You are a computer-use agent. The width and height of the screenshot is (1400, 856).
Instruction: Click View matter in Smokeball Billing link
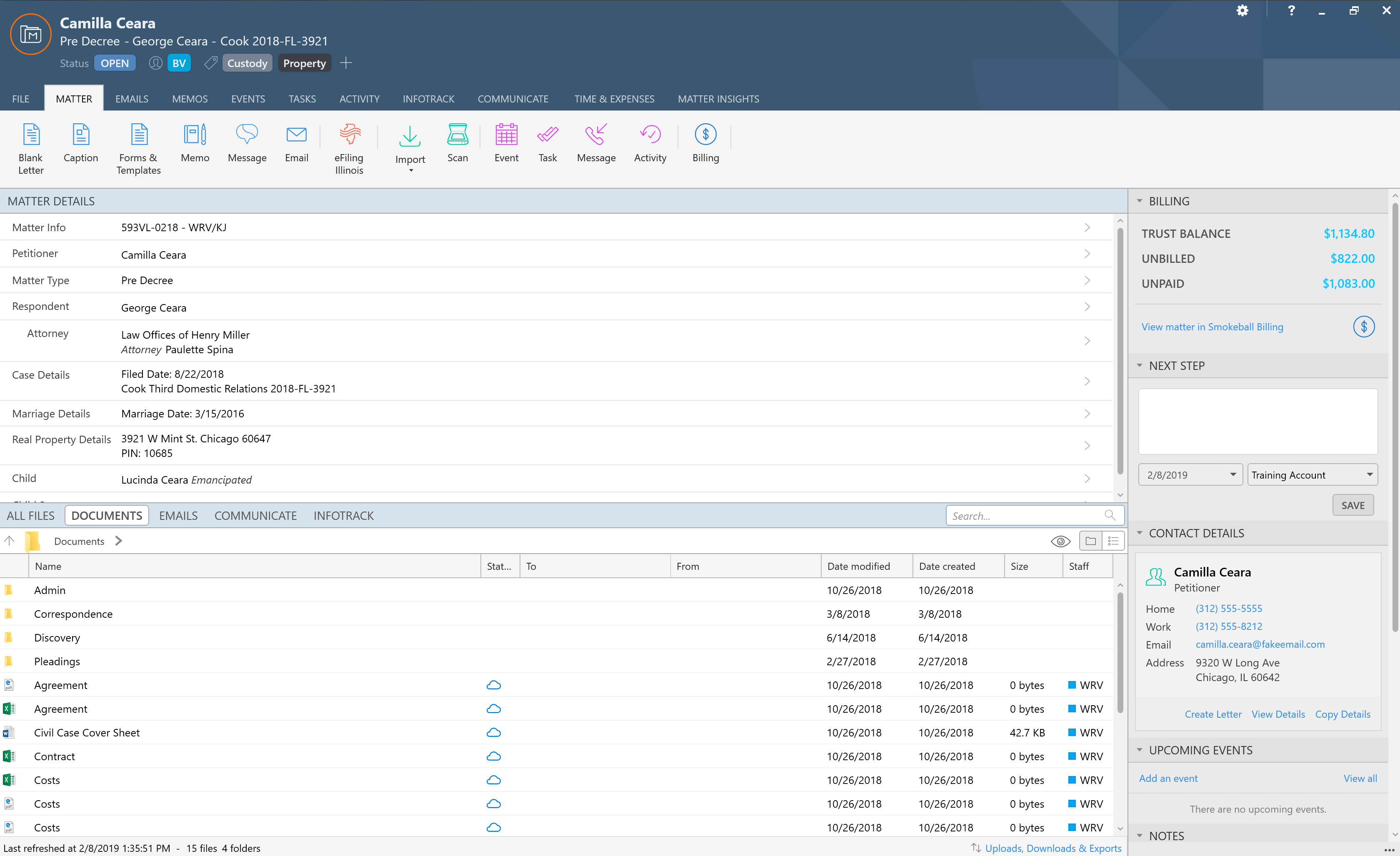(x=1212, y=327)
